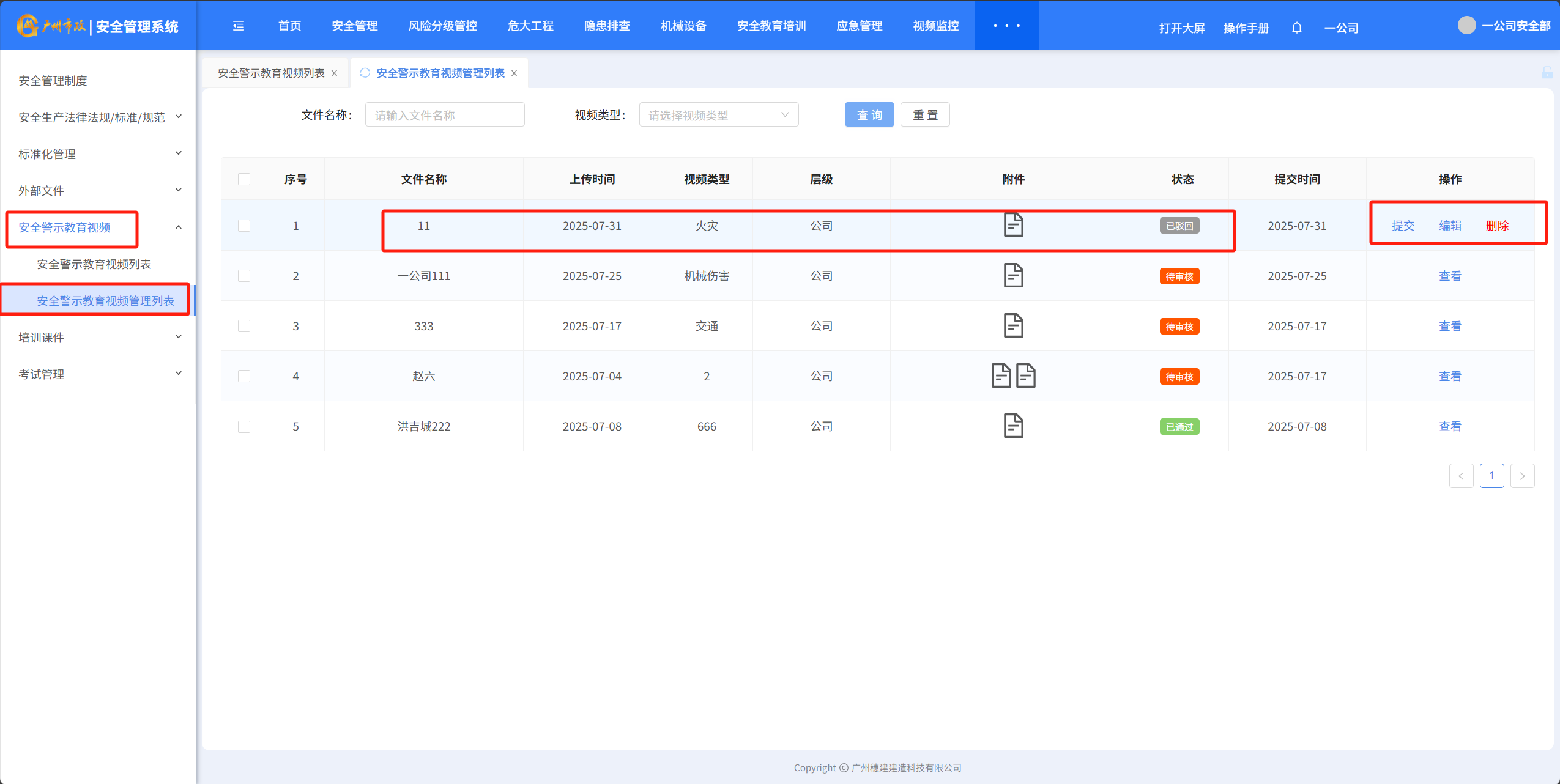Focus the 文件名称 input field
This screenshot has height=784, width=1560.
point(444,115)
